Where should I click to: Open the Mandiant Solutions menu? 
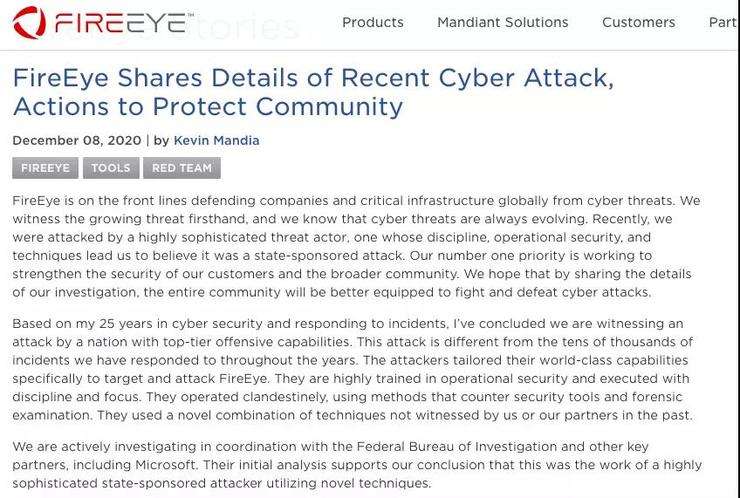click(503, 22)
